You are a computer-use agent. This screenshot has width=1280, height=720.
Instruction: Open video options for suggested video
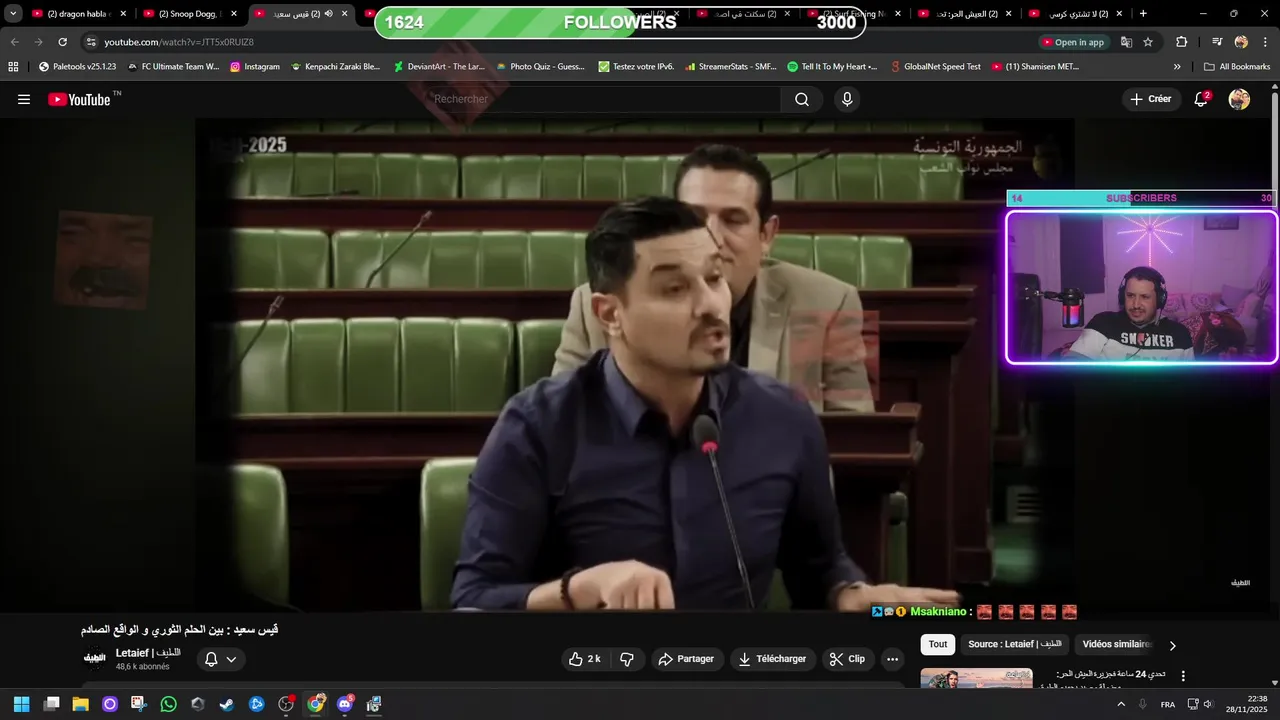coord(1183,676)
